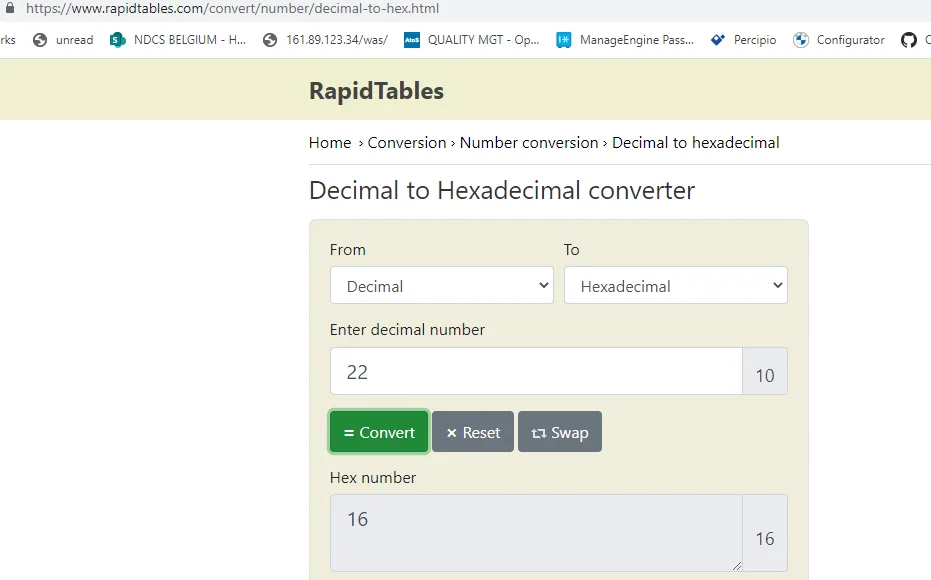Viewport: 931px width, 580px height.
Task: Open the QUALITY MGT Atos bookmark
Action: (471, 40)
